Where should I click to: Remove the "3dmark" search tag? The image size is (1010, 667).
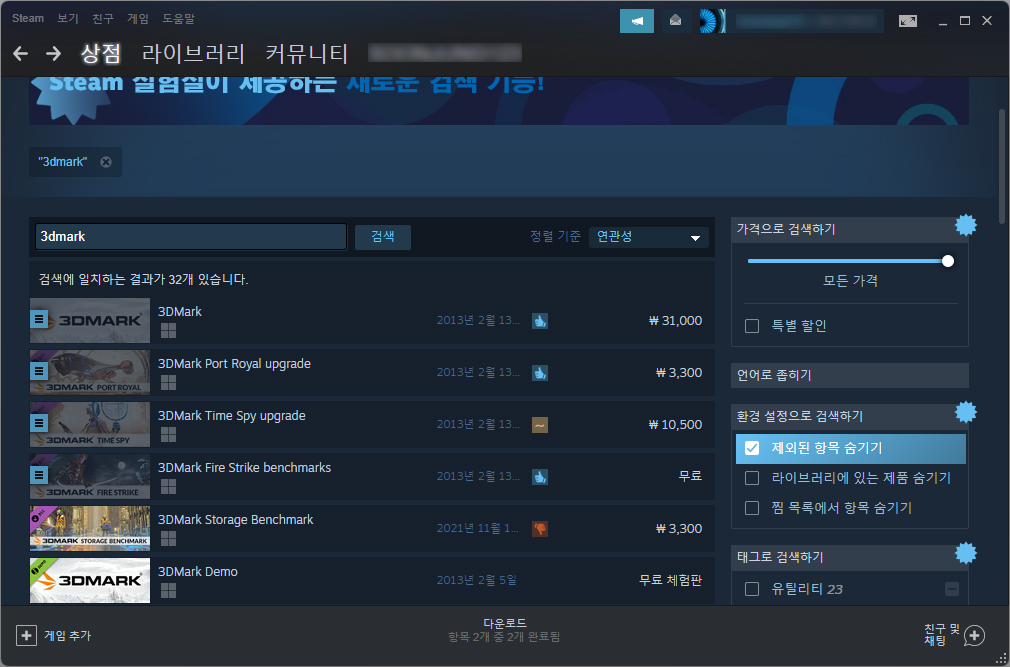pyautogui.click(x=106, y=162)
